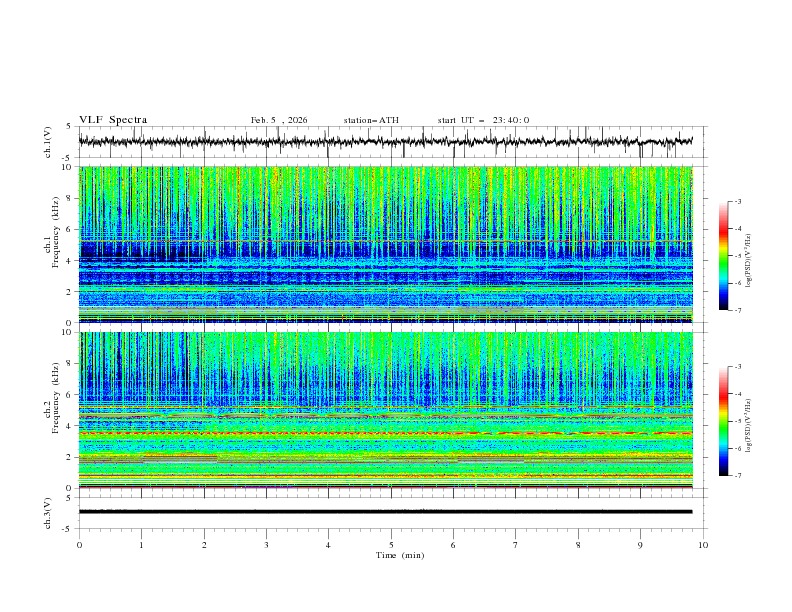Click the ch.1(V) axis label
The height and width of the screenshot is (612, 792).
48,142
